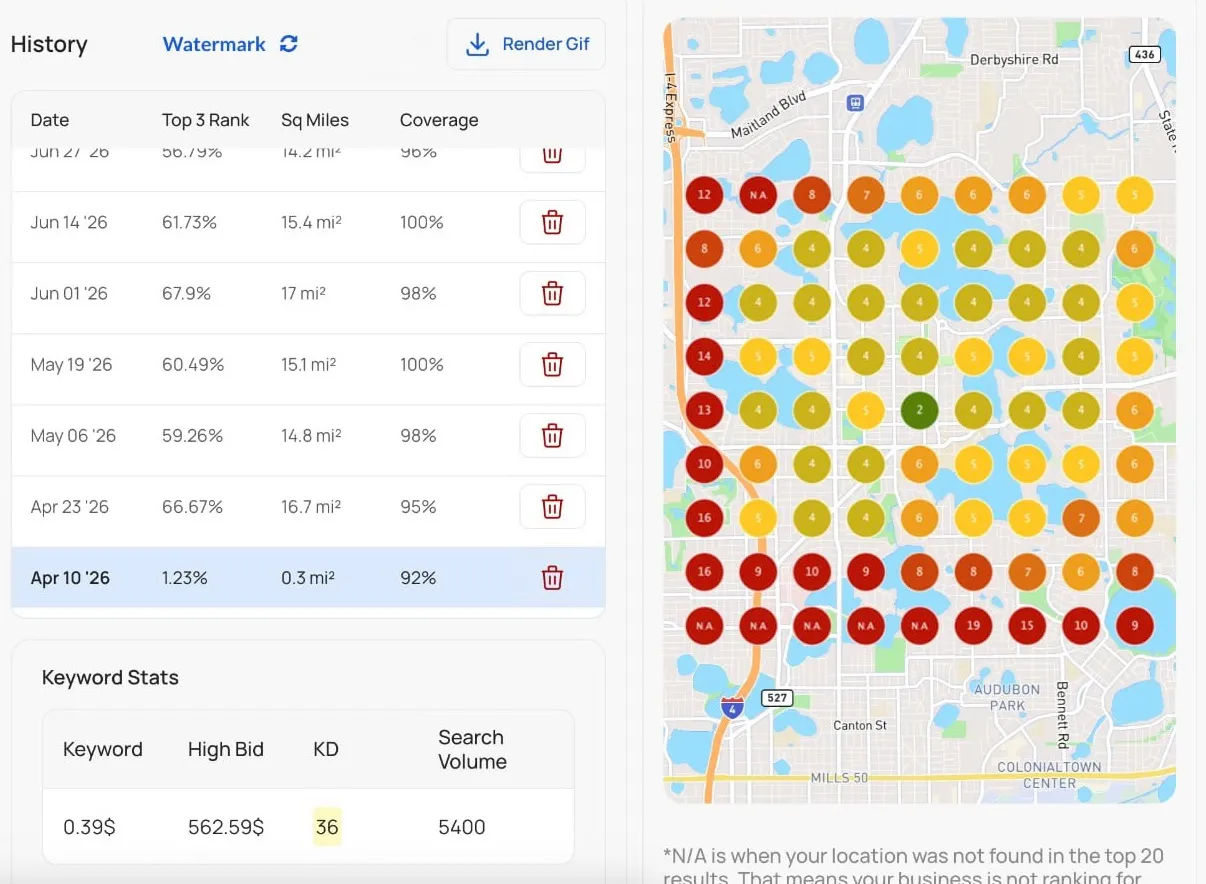1206x884 pixels.
Task: Click the transit station icon on Maitland Blvd
Action: [855, 102]
